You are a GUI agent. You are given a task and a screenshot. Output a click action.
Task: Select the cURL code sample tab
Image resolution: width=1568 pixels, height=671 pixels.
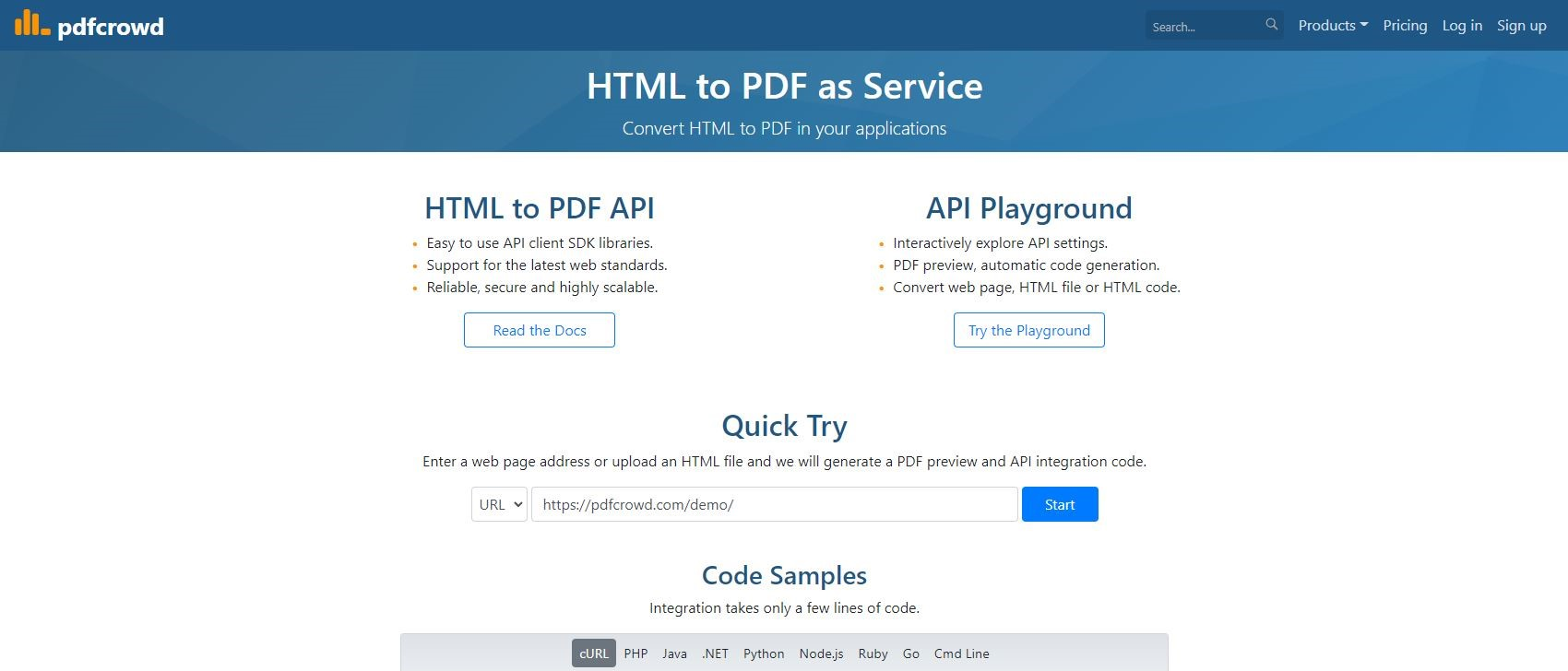click(x=594, y=653)
